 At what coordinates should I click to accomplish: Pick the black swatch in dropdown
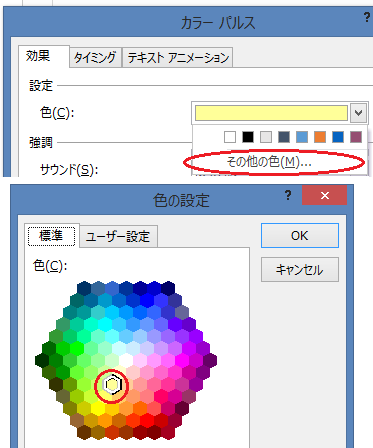248,137
